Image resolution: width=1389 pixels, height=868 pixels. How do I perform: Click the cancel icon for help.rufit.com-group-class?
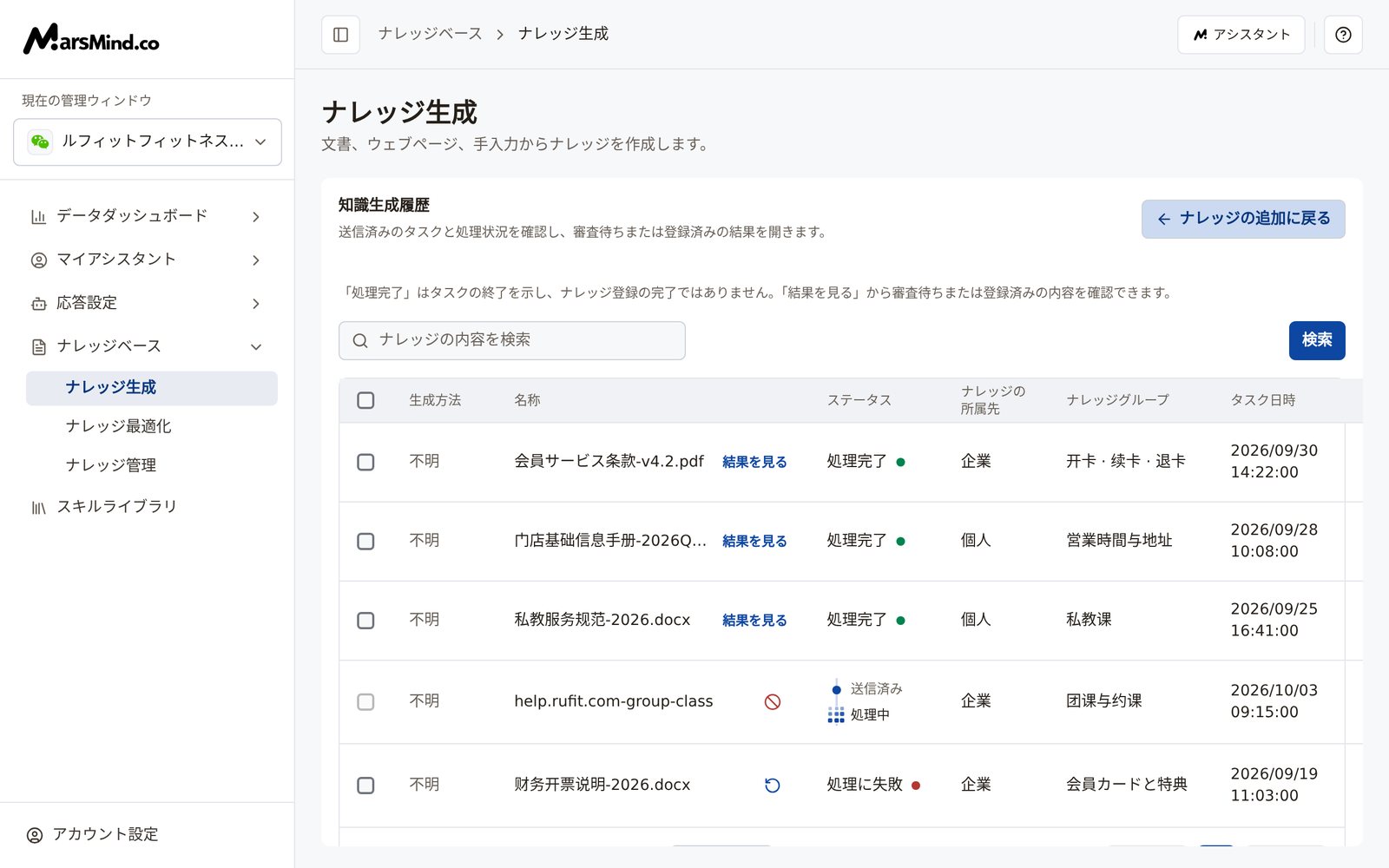click(772, 701)
